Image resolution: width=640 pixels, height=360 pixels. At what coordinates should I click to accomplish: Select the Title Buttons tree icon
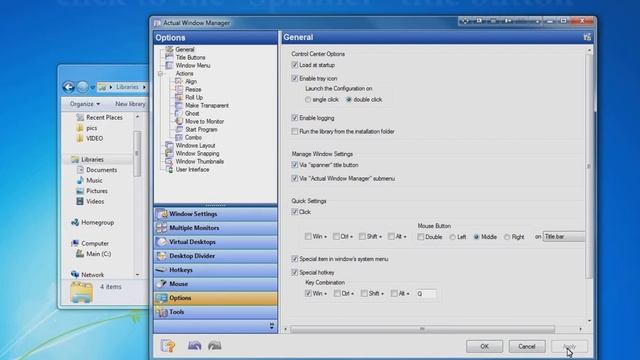point(169,58)
